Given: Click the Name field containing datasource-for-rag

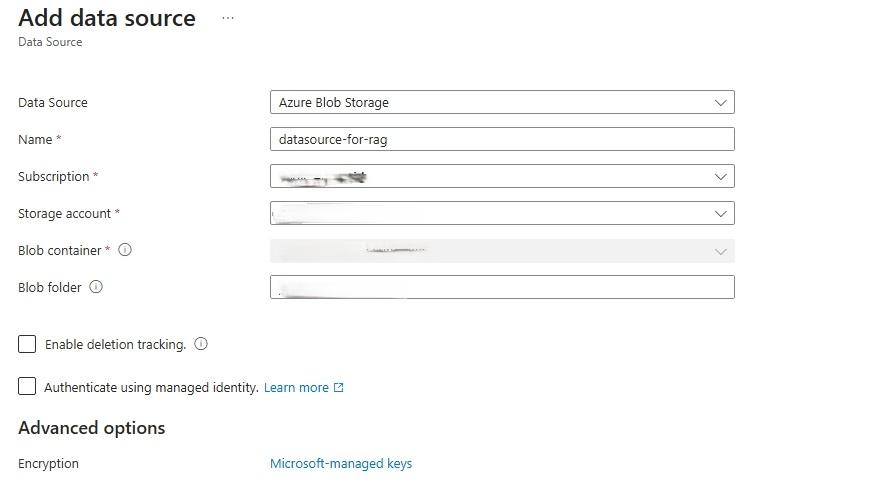Looking at the screenshot, I should (501, 139).
